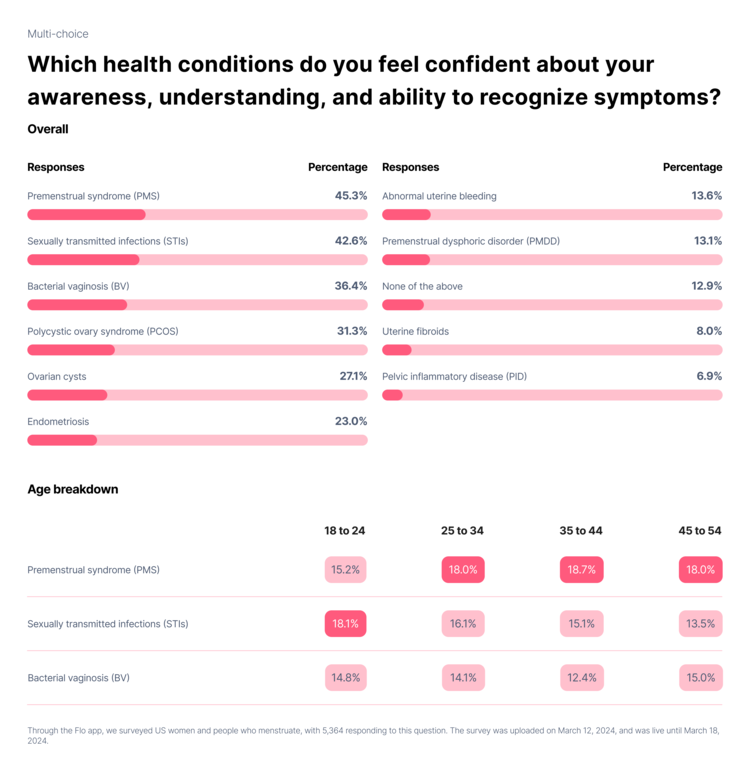Click the 45.3% percentage value
Viewport: 750px width, 773px height.
point(351,196)
